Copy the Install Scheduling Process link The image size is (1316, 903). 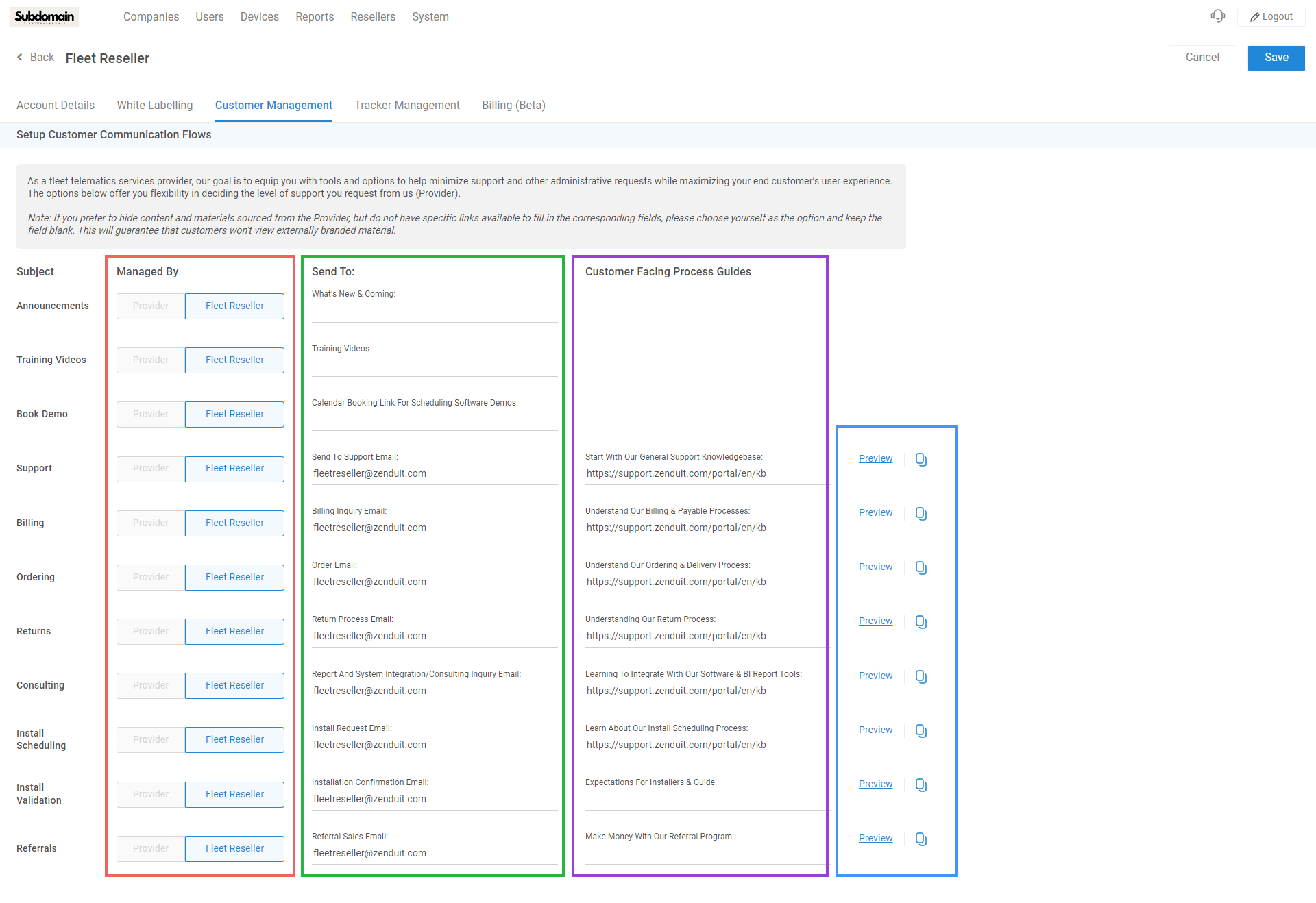921,730
